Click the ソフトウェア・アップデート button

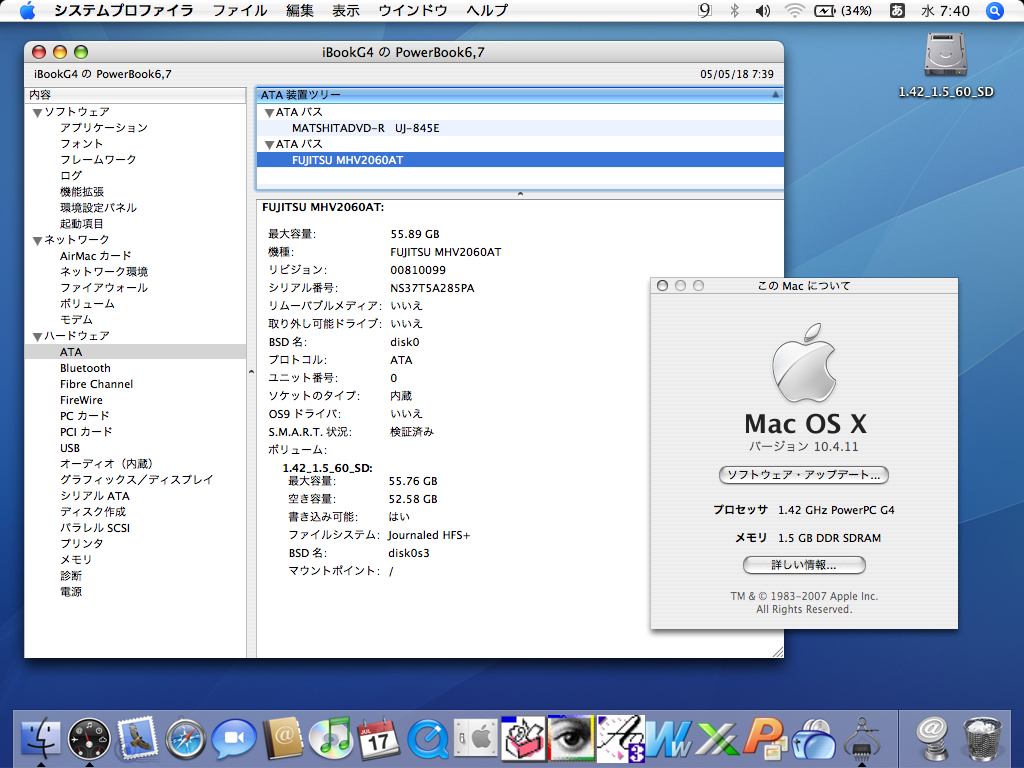coord(803,475)
